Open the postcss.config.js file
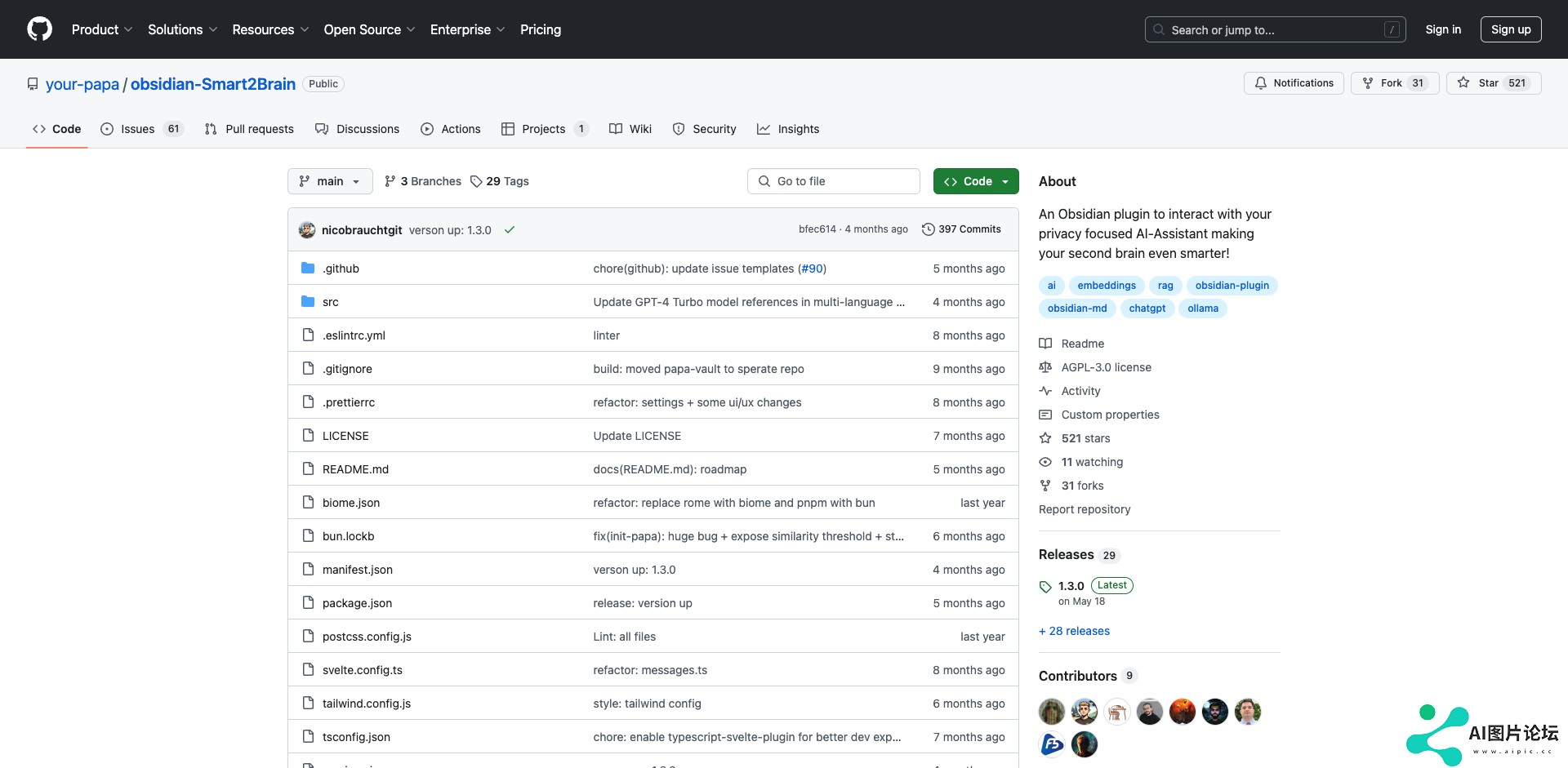1568x768 pixels. (367, 637)
